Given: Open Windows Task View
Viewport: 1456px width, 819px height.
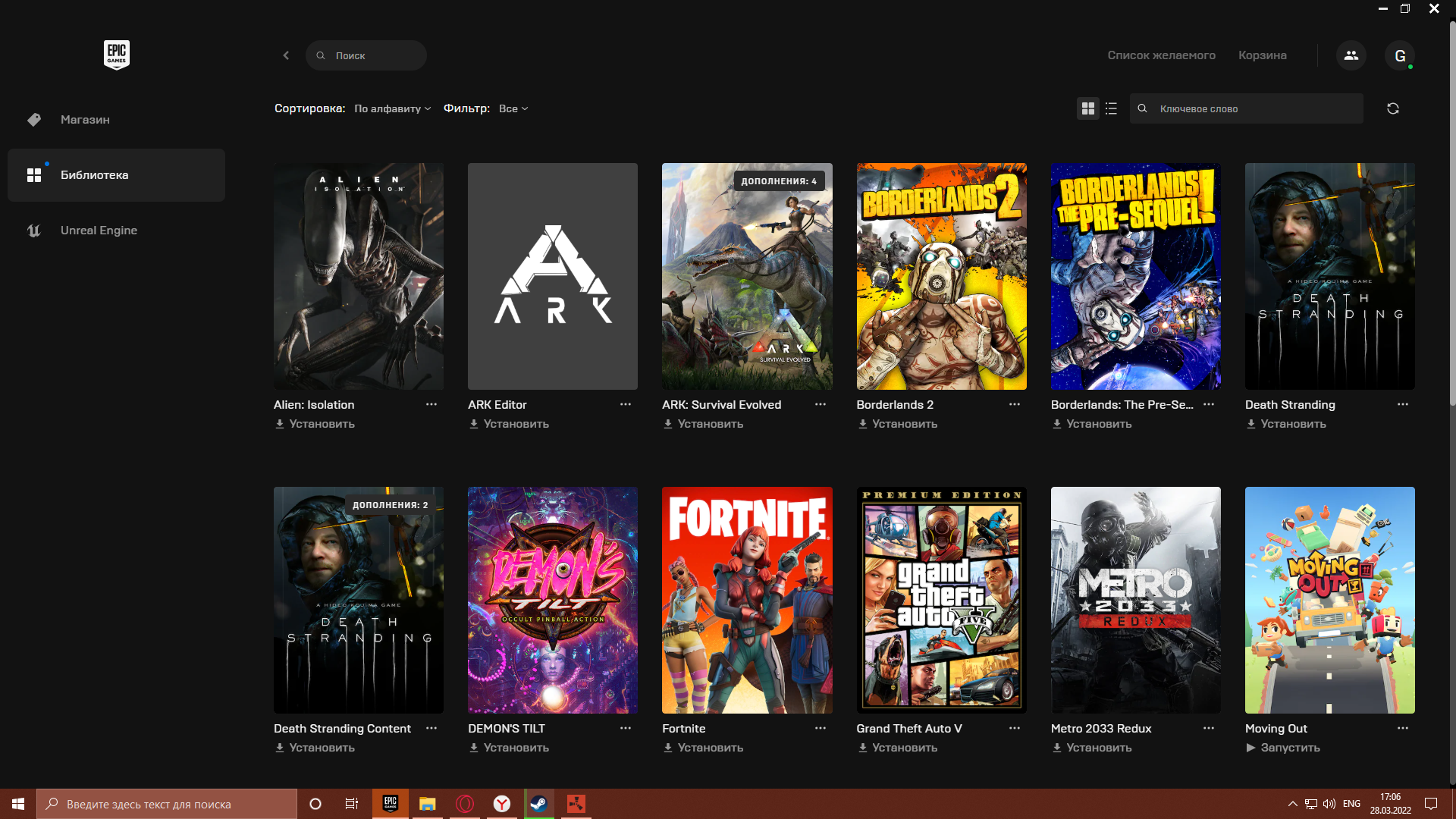Looking at the screenshot, I should 351,804.
